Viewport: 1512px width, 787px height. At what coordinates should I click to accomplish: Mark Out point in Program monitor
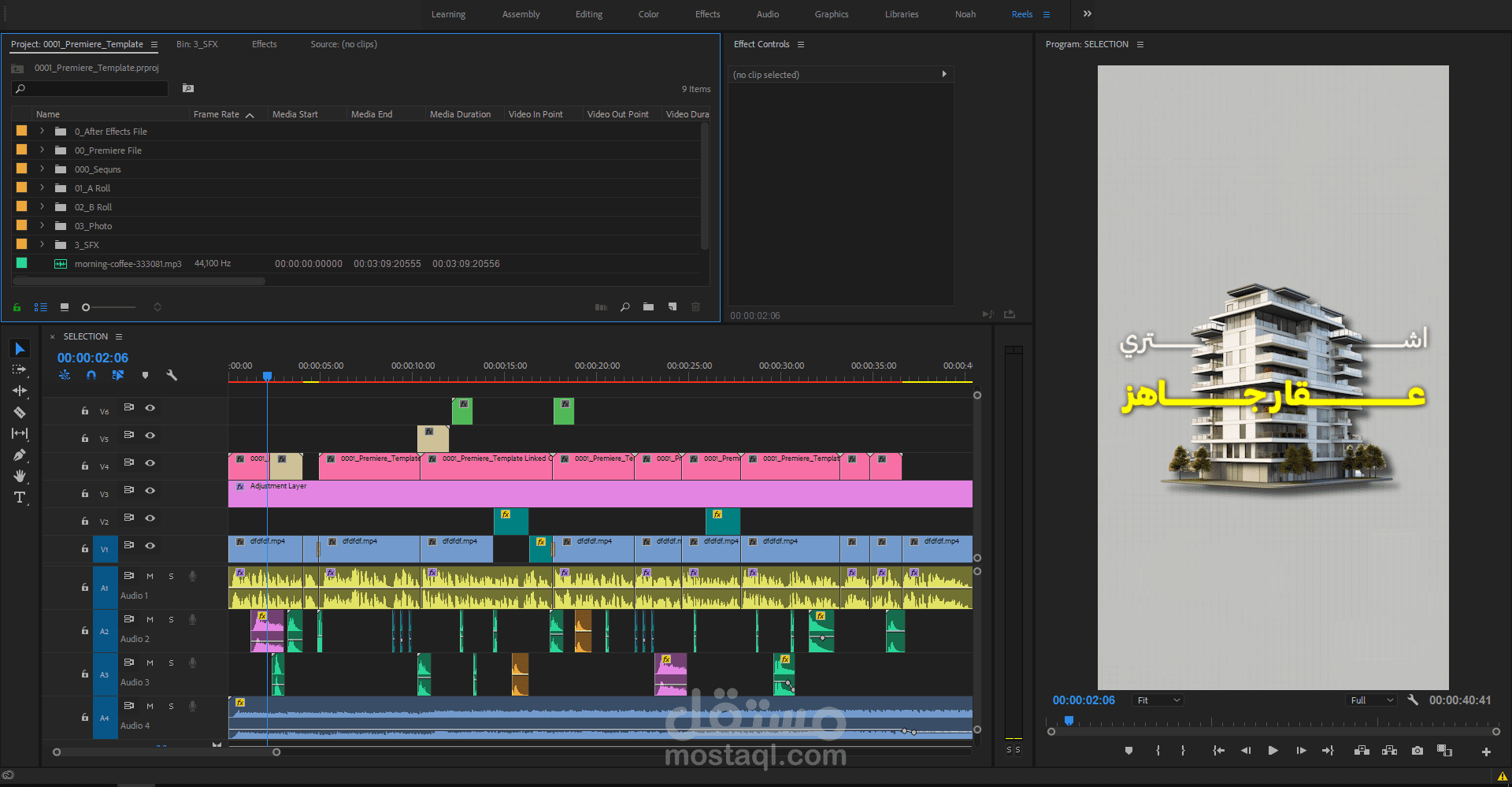point(1183,751)
